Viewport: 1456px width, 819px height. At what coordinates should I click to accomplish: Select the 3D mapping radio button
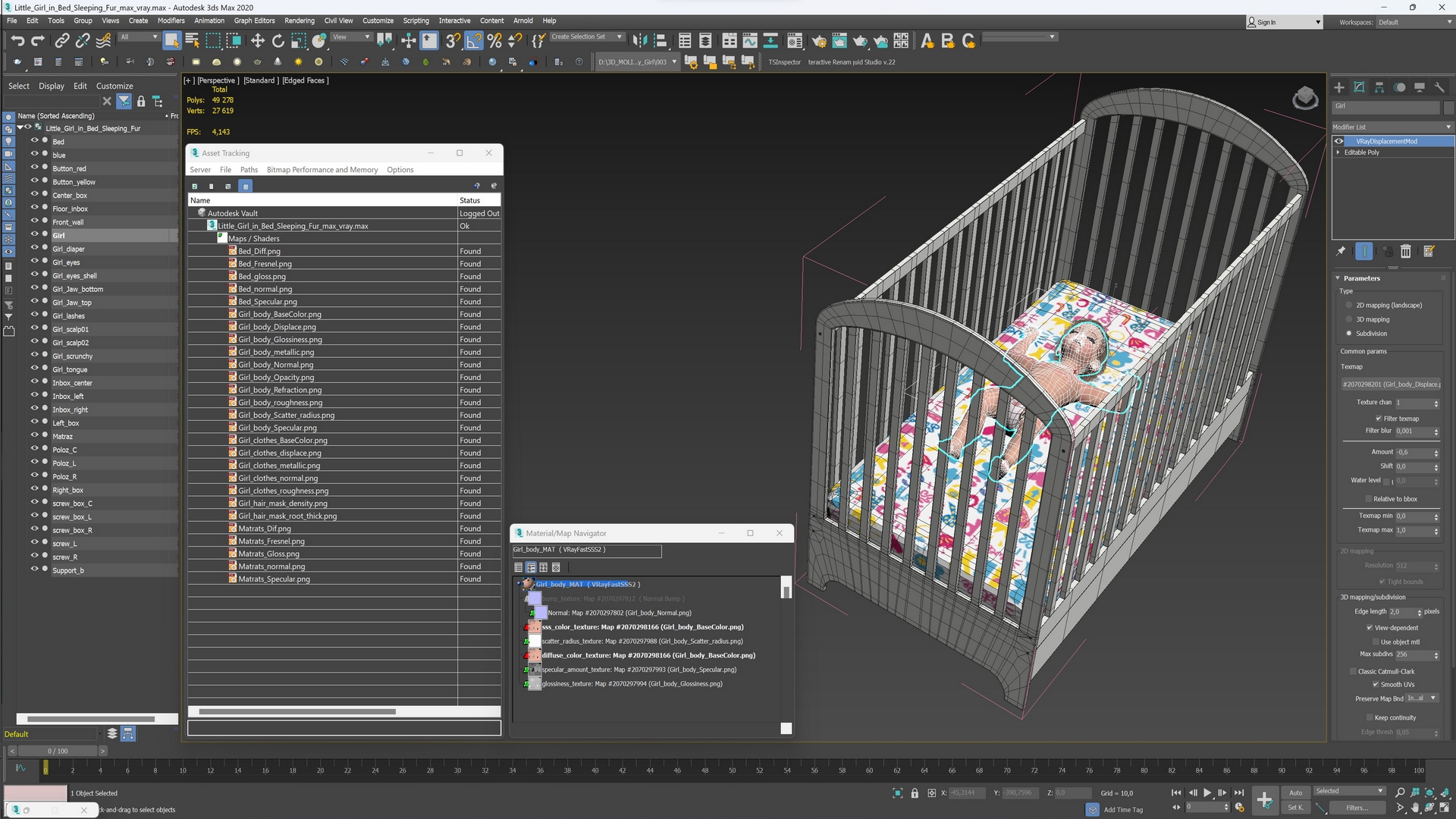click(1349, 319)
